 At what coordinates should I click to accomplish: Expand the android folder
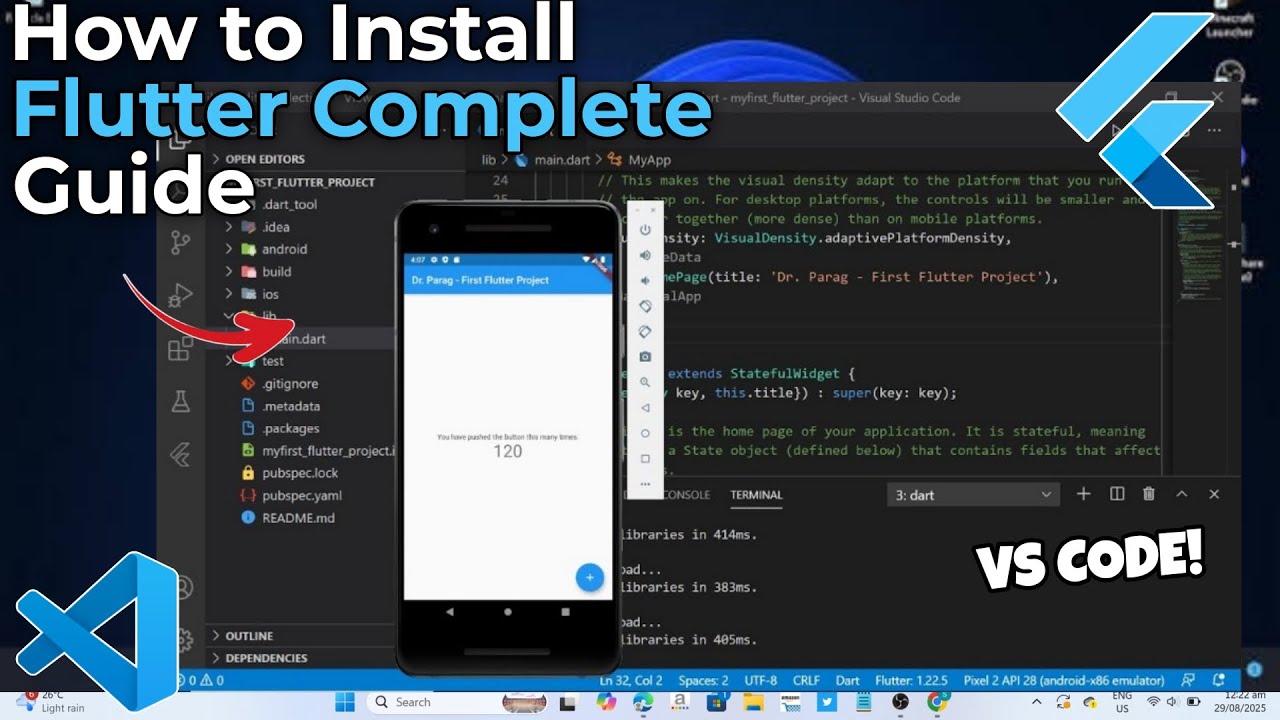point(284,249)
